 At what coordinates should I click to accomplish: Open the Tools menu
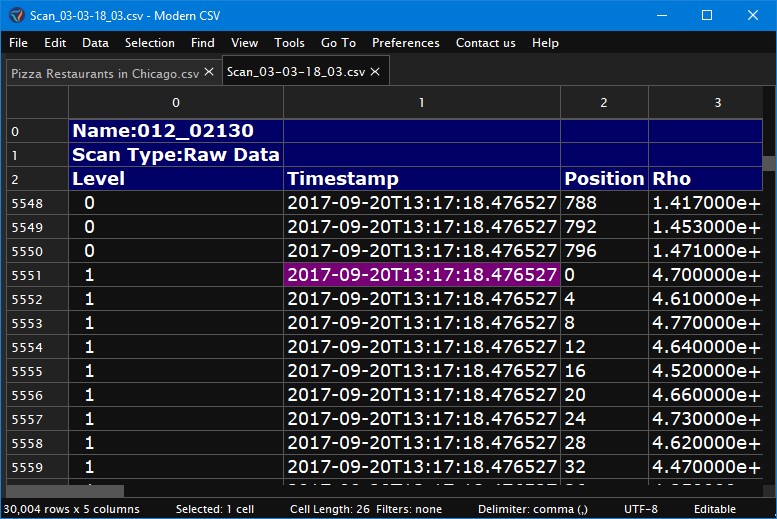tap(289, 43)
